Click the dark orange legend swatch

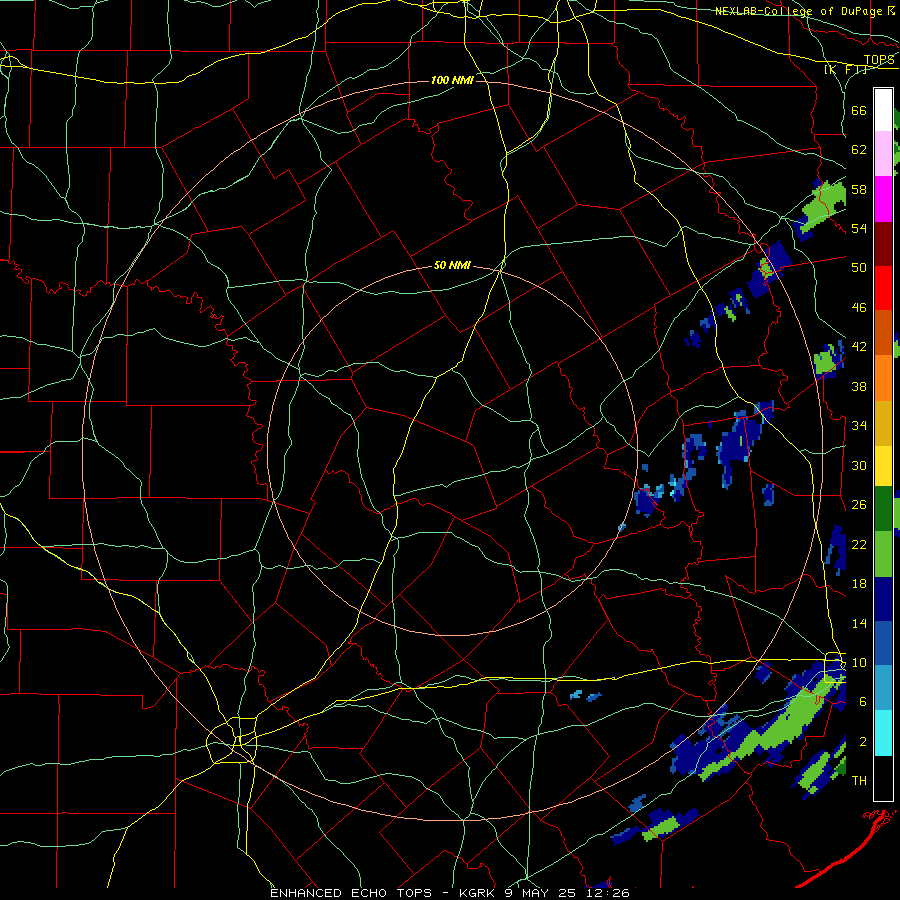[x=883, y=332]
